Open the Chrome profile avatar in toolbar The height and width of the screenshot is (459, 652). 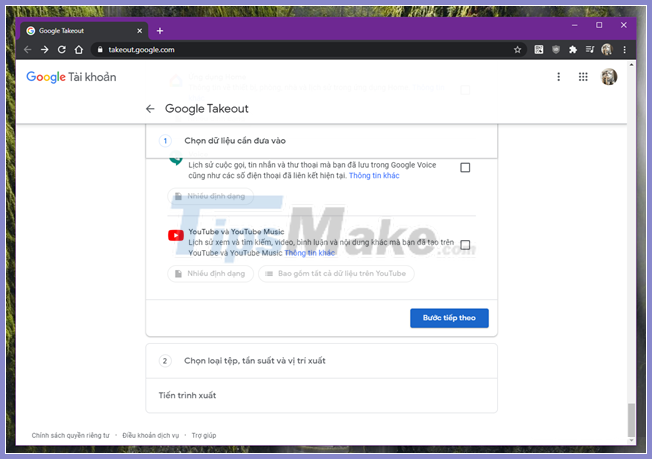point(607,49)
